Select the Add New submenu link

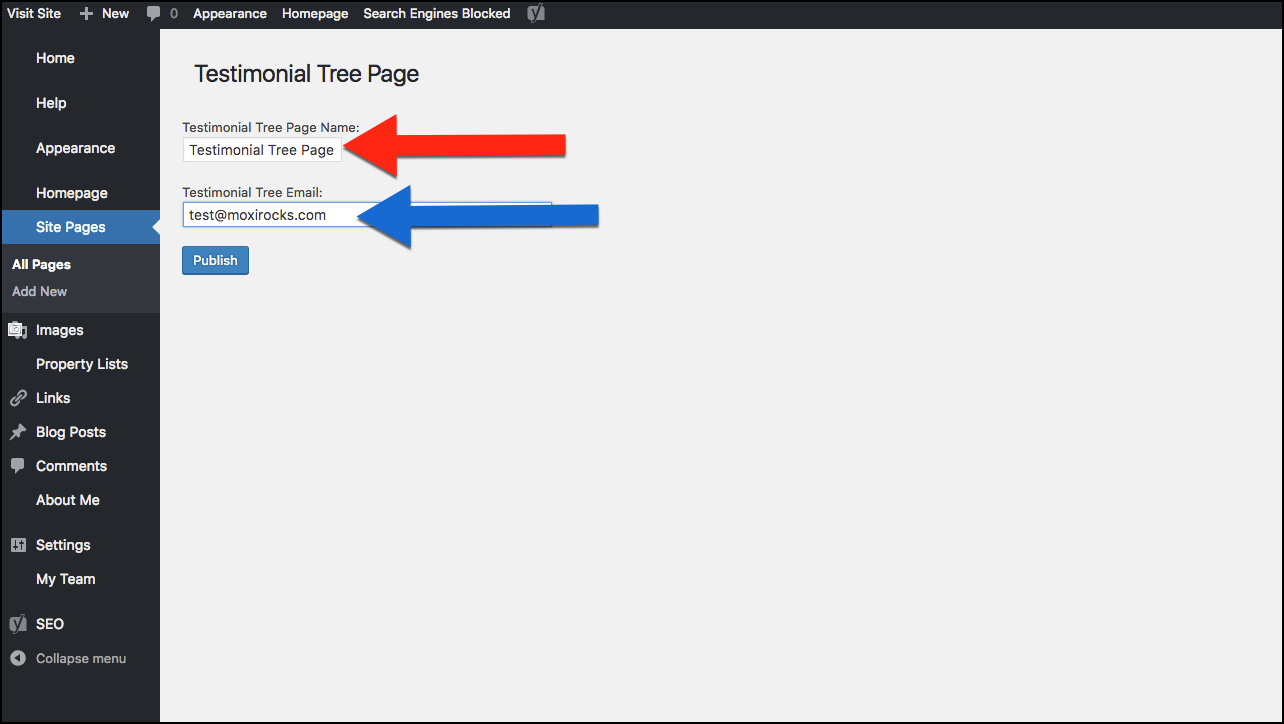(40, 291)
